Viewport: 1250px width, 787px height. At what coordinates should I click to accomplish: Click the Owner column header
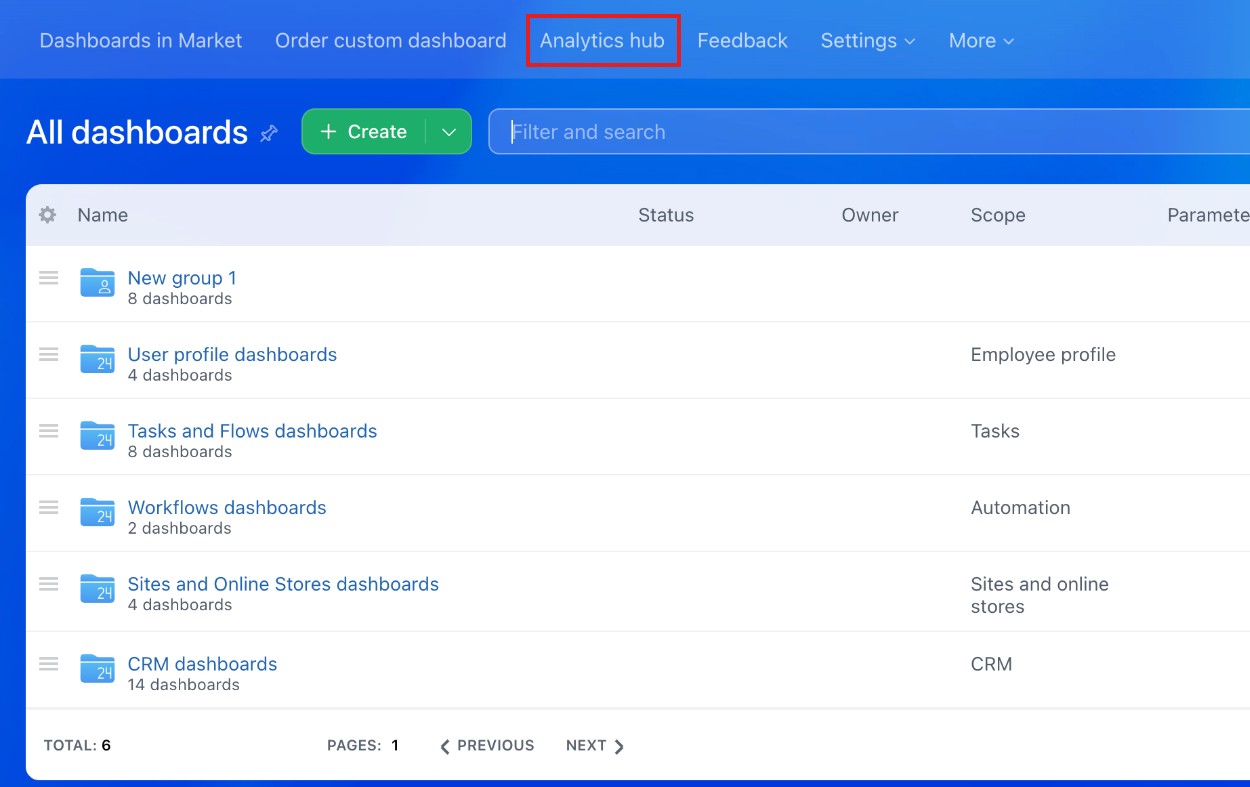[x=870, y=215]
